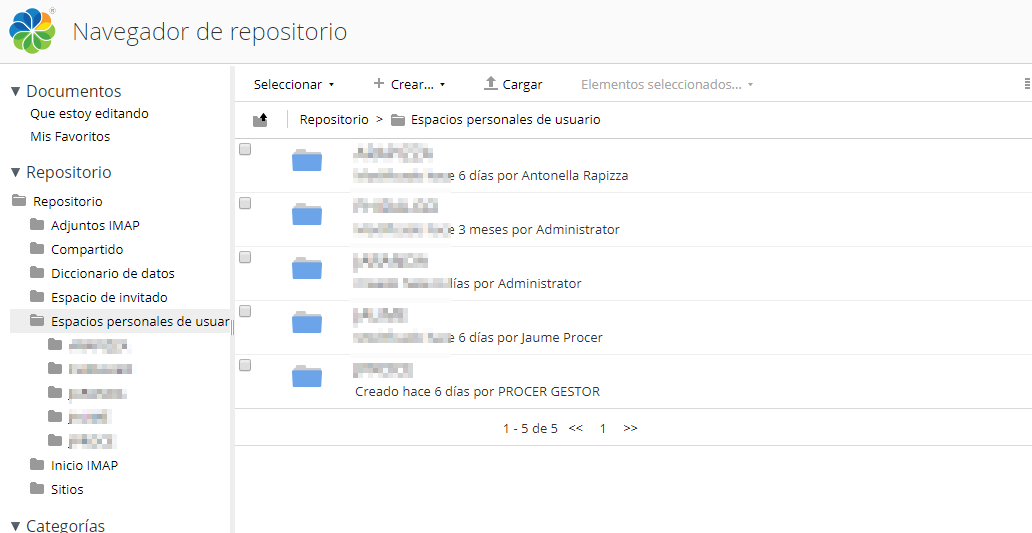Select page 1 in pagination
Viewport: 1032px width, 533px height.
click(603, 428)
